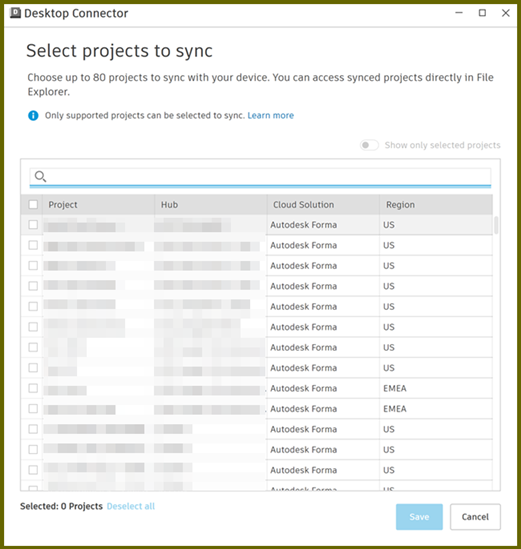Sort by the Hub column header
Image resolution: width=521 pixels, height=549 pixels.
click(x=211, y=204)
